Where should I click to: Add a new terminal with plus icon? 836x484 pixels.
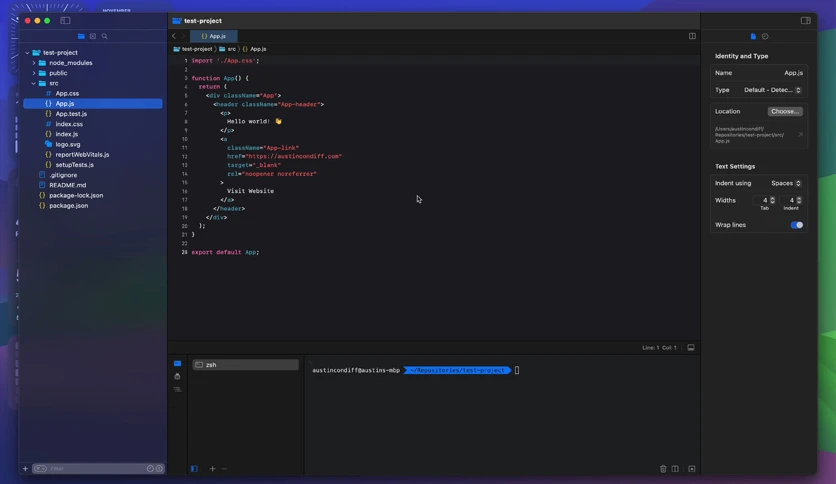(212, 469)
